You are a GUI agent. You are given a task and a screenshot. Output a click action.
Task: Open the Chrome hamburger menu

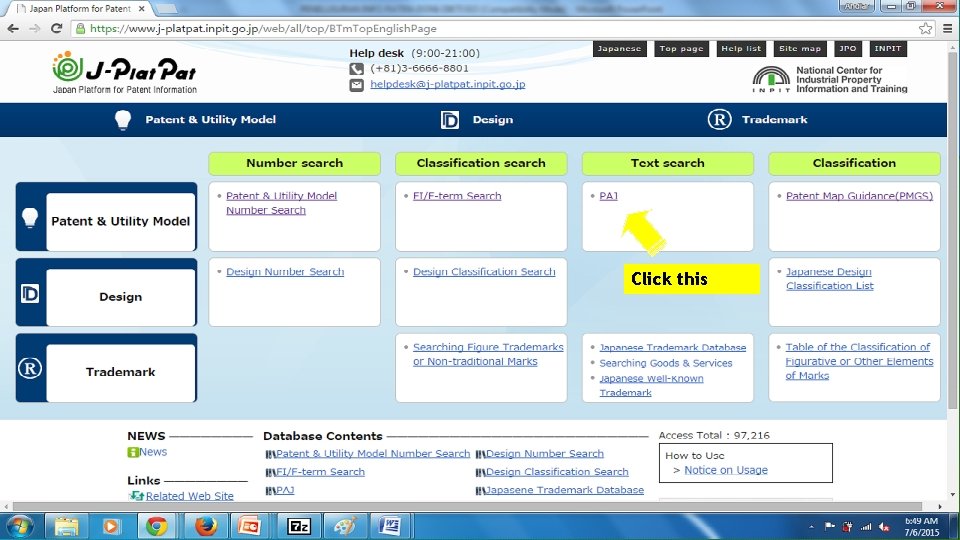[x=947, y=28]
